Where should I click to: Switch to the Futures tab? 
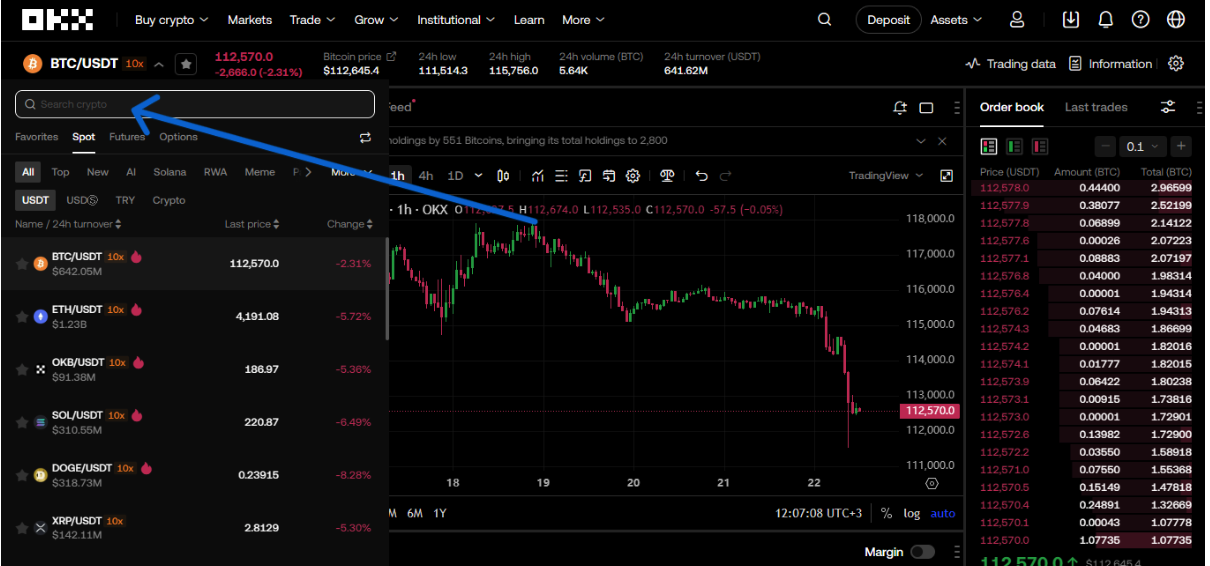point(127,137)
